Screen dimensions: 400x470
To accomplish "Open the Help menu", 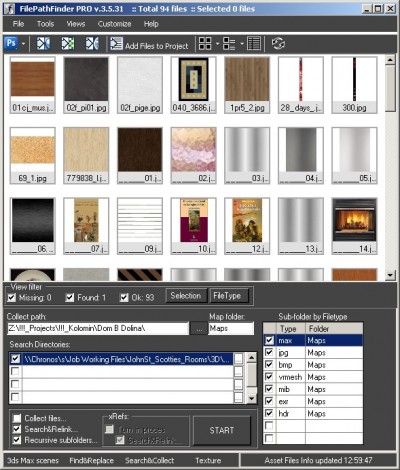I will (x=151, y=24).
